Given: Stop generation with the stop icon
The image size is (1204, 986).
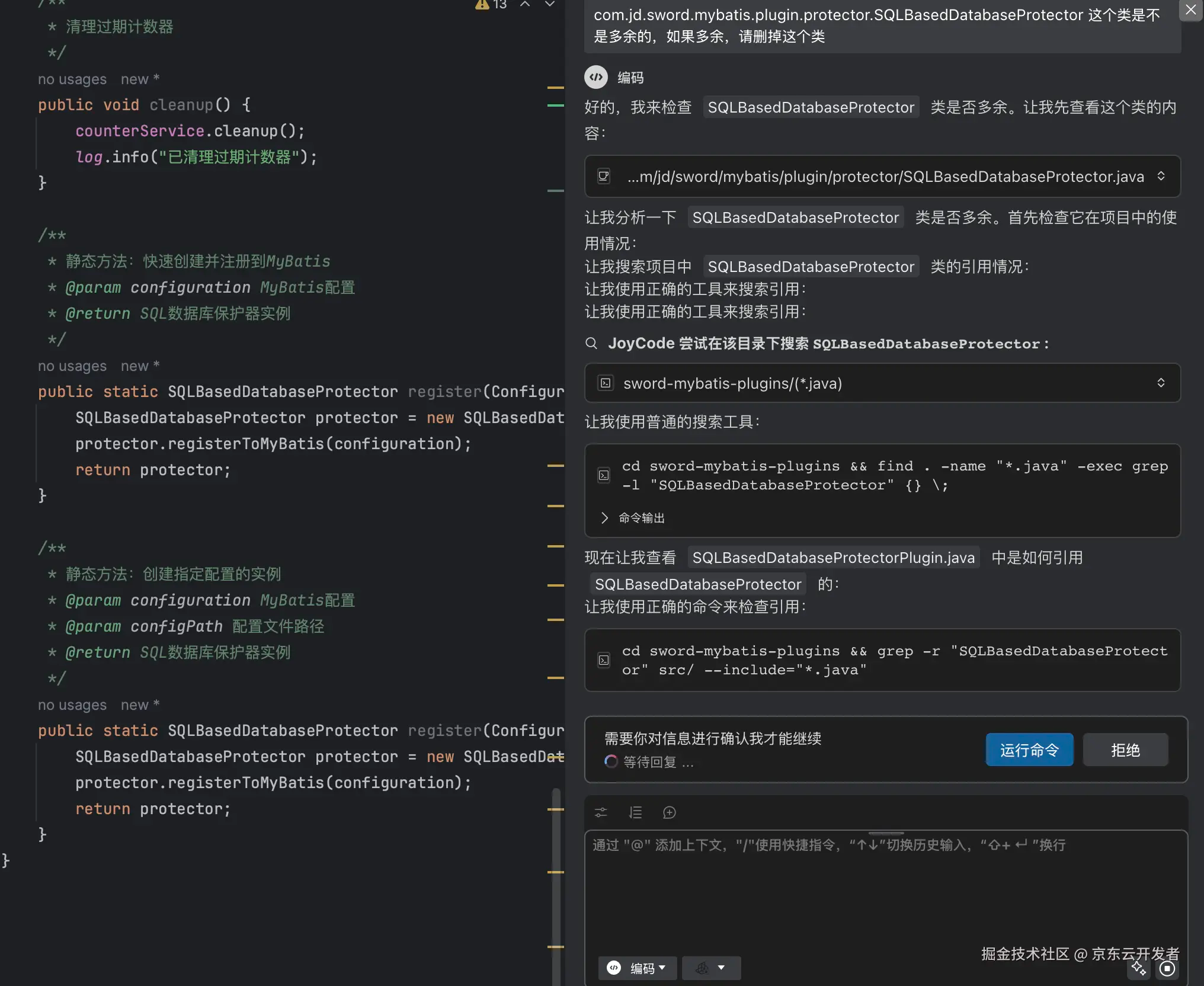Looking at the screenshot, I should tap(1167, 968).
